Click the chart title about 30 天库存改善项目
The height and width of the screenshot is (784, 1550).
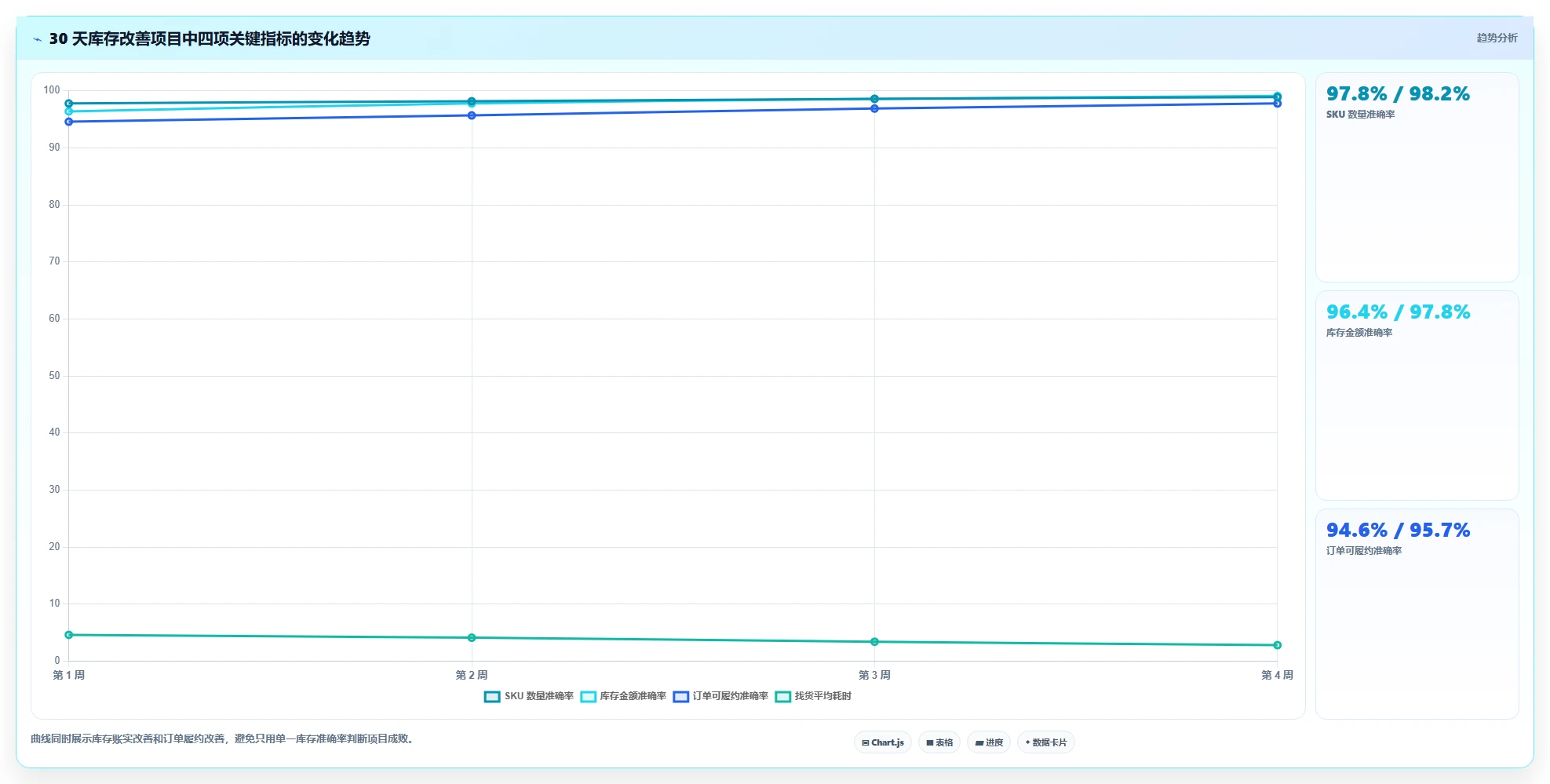210,38
